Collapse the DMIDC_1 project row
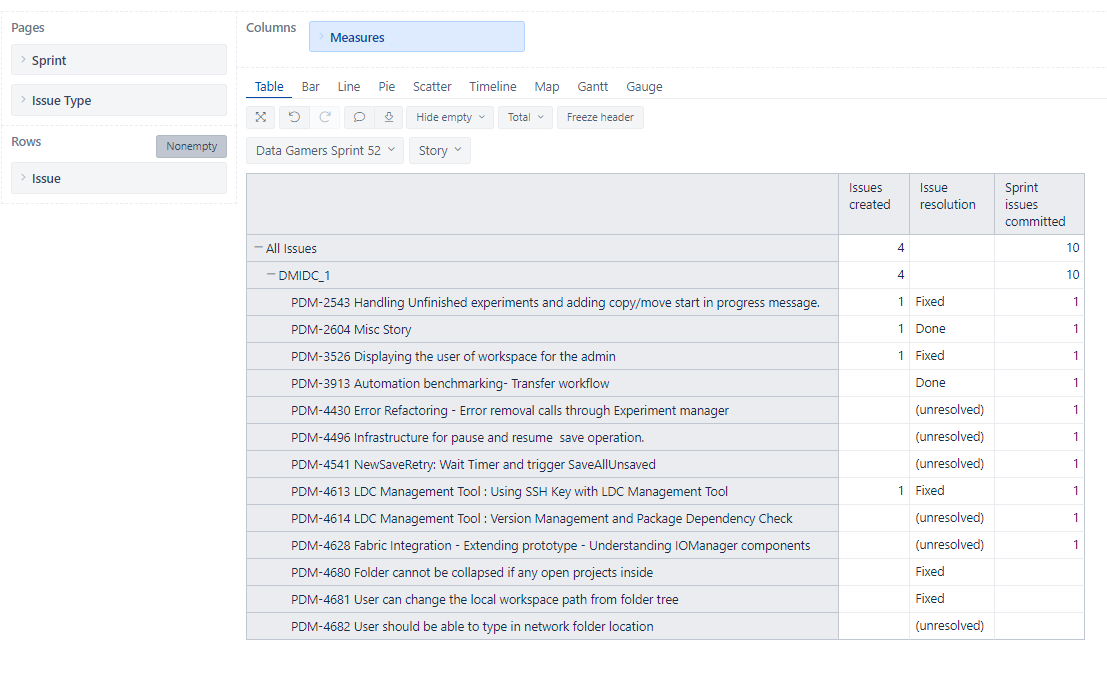Viewport: 1107px width, 674px height. coord(271,275)
